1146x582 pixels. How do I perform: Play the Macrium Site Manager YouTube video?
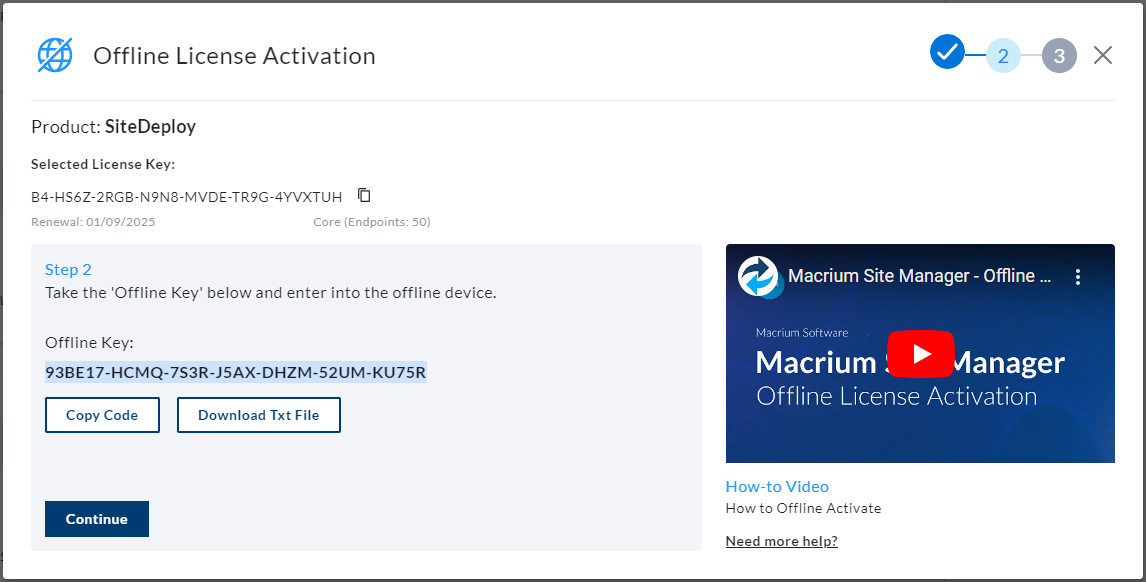[920, 354]
